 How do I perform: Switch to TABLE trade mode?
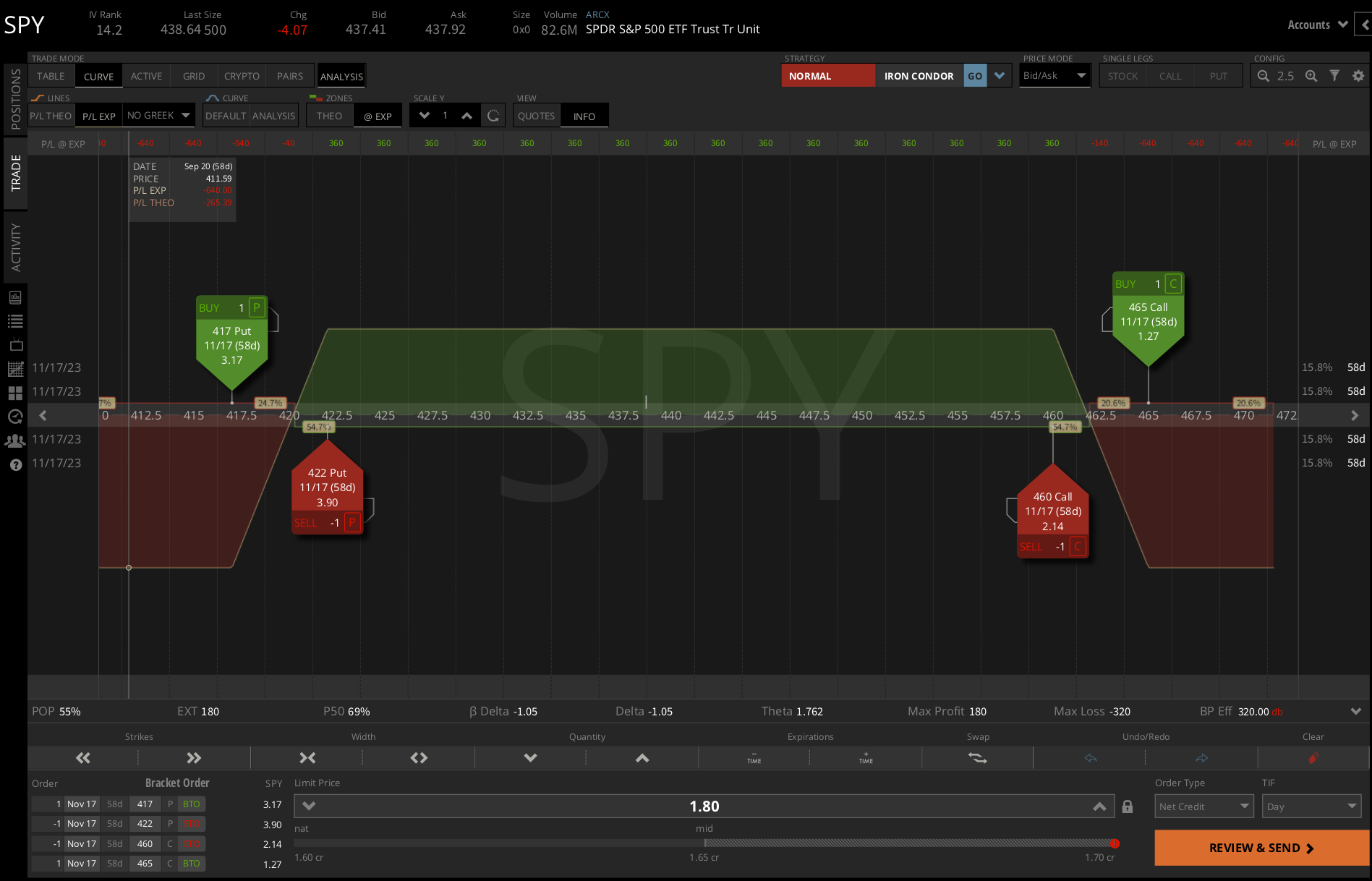pyautogui.click(x=51, y=76)
